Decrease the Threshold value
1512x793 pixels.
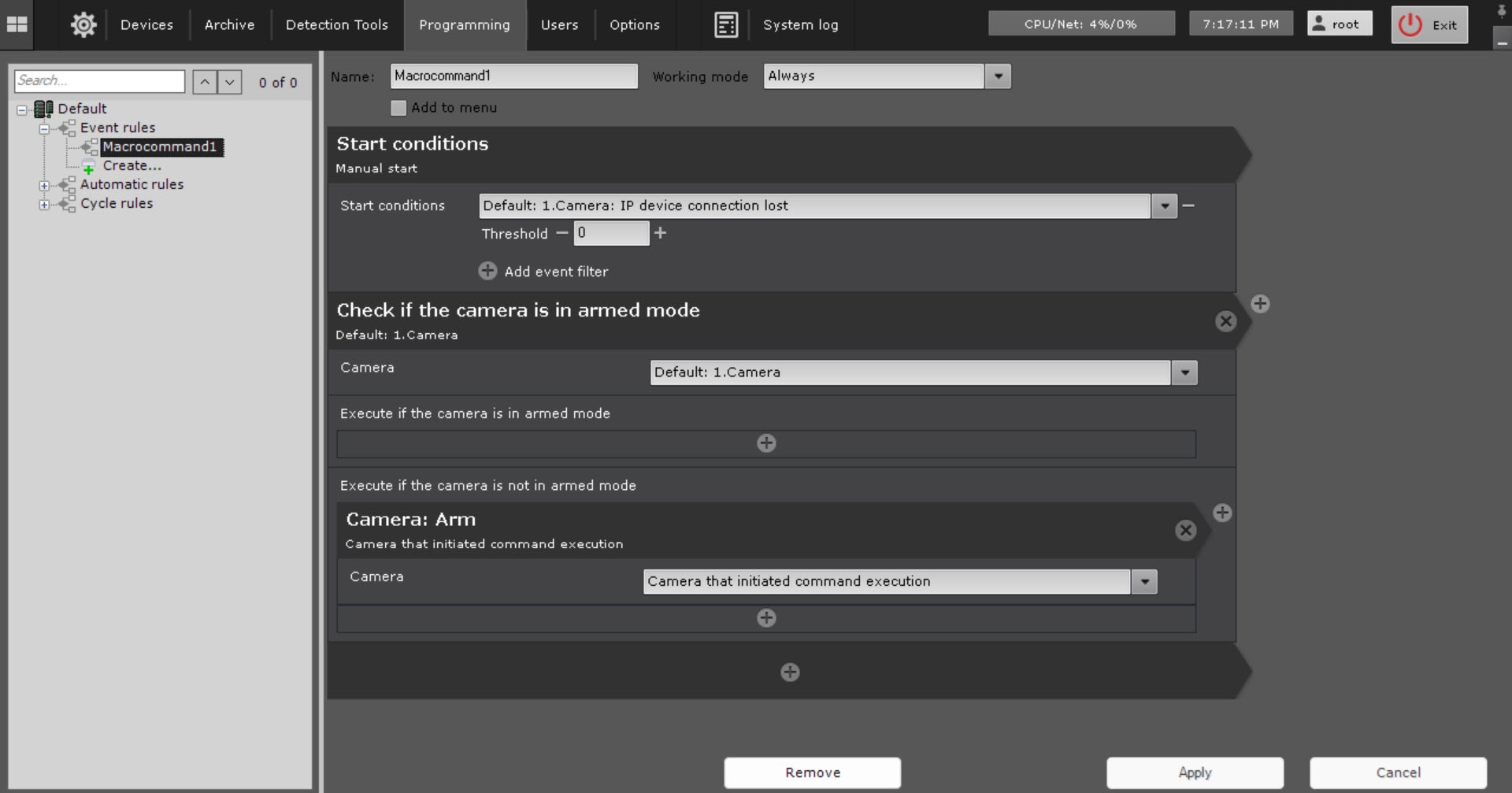[x=561, y=233]
